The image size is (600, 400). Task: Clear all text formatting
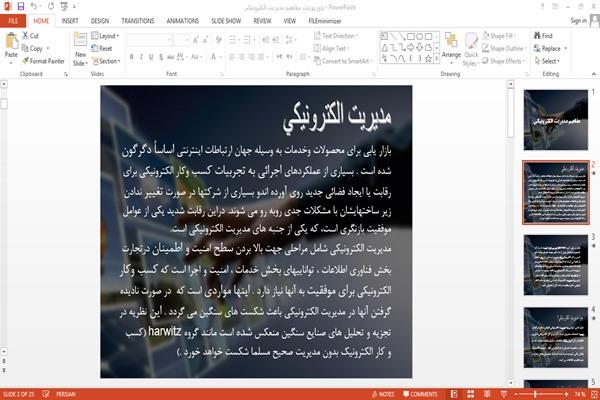(218, 40)
